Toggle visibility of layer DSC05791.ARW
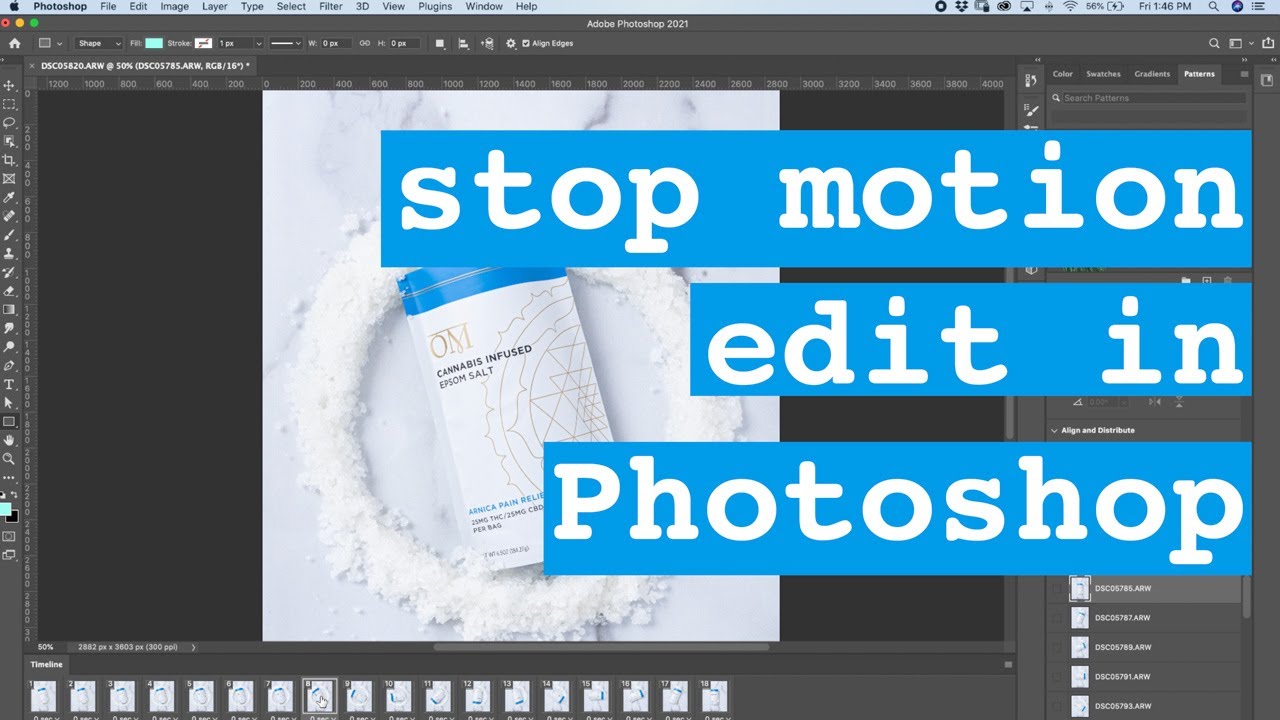 coord(1057,677)
